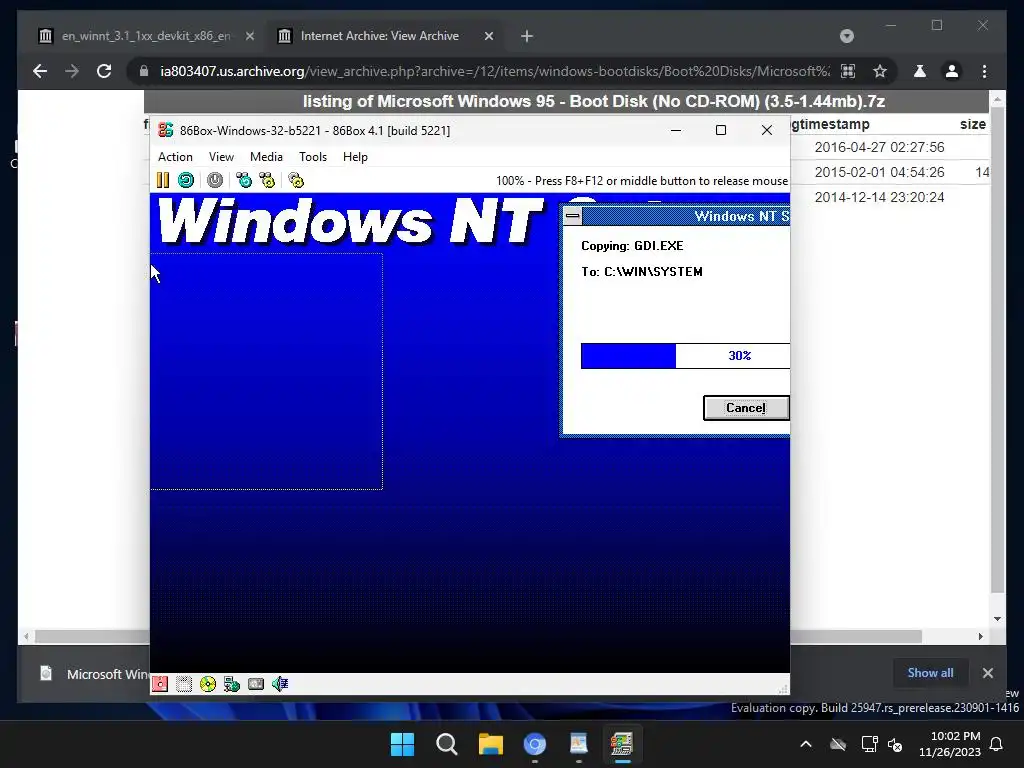Viewport: 1024px width, 768px height.
Task: Click the browser page vertical scrollbar
Action: (997, 351)
